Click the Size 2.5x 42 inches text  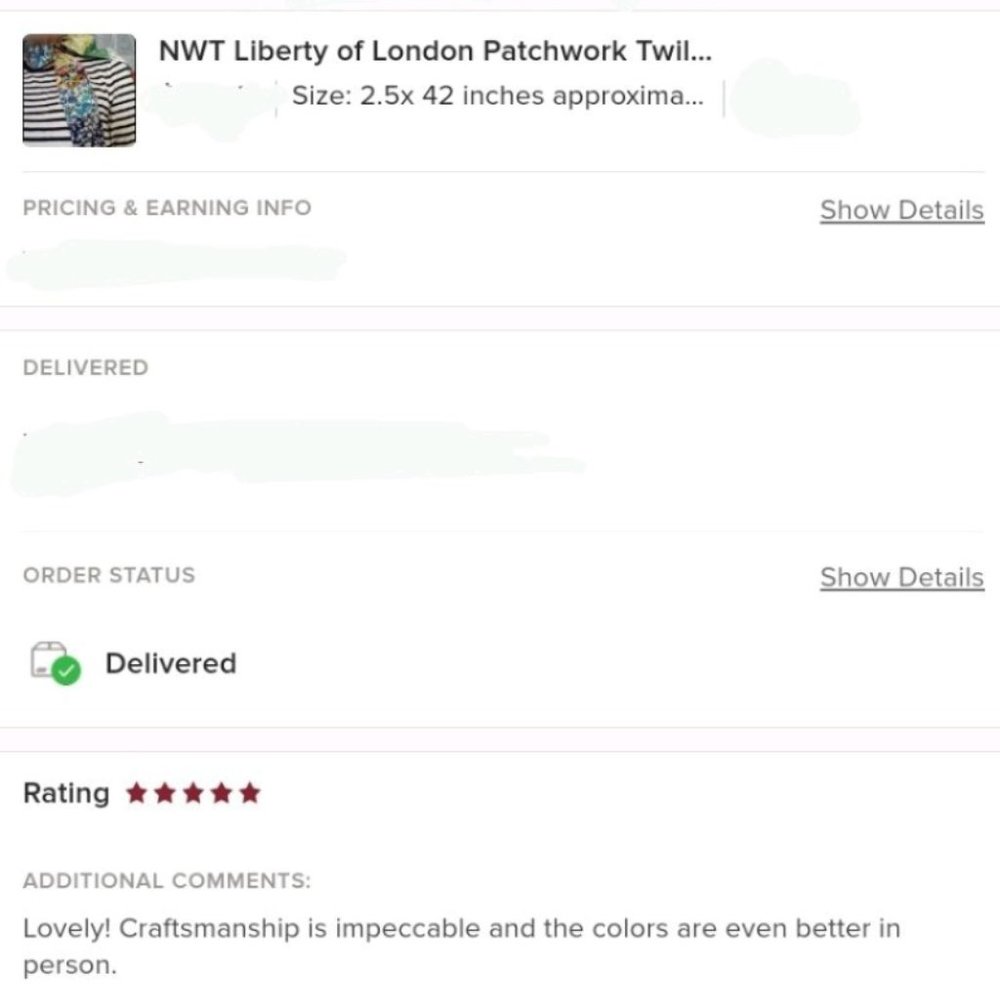pyautogui.click(x=497, y=97)
